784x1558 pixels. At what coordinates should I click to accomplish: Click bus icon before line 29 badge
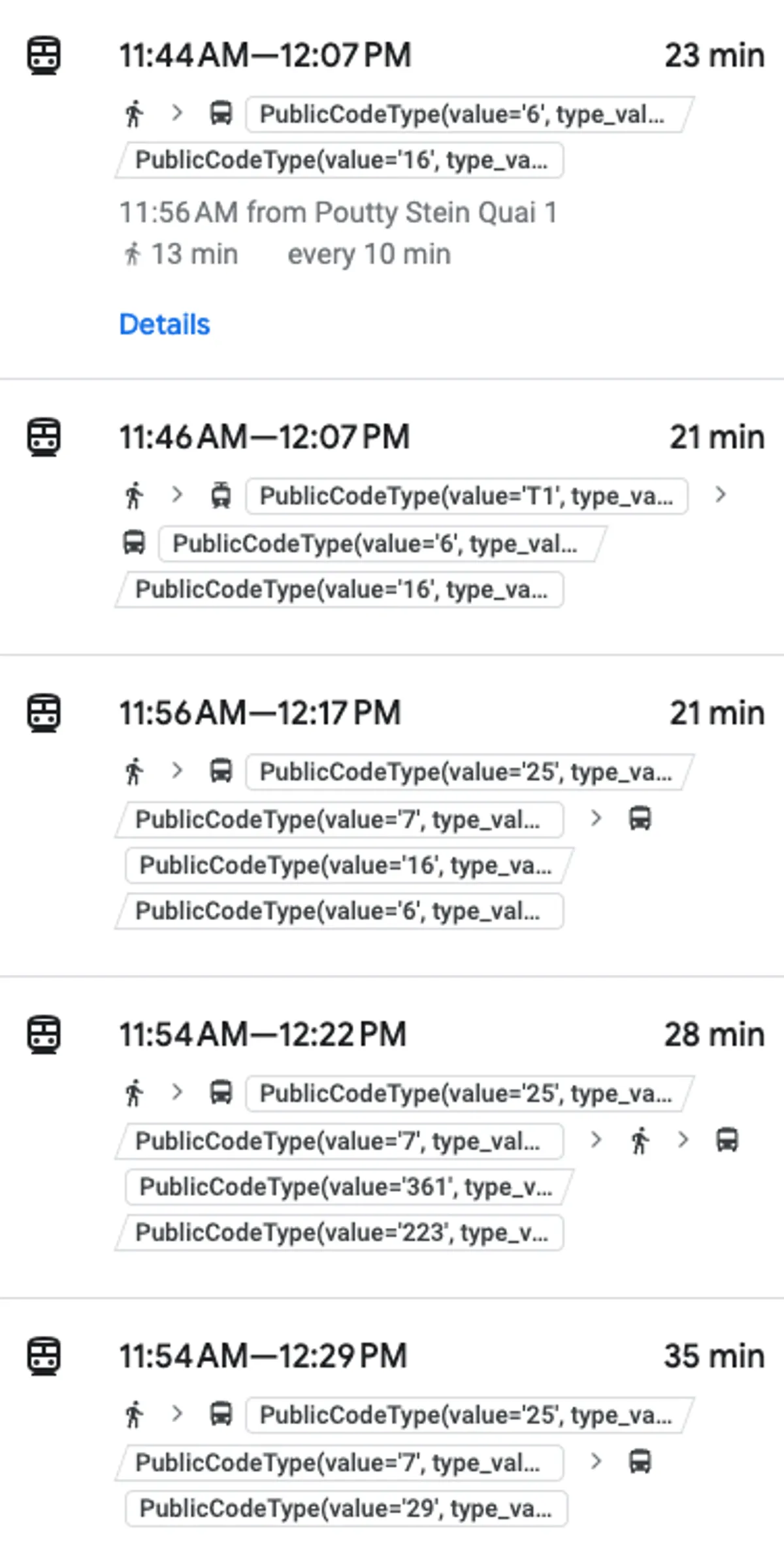pyautogui.click(x=640, y=1462)
